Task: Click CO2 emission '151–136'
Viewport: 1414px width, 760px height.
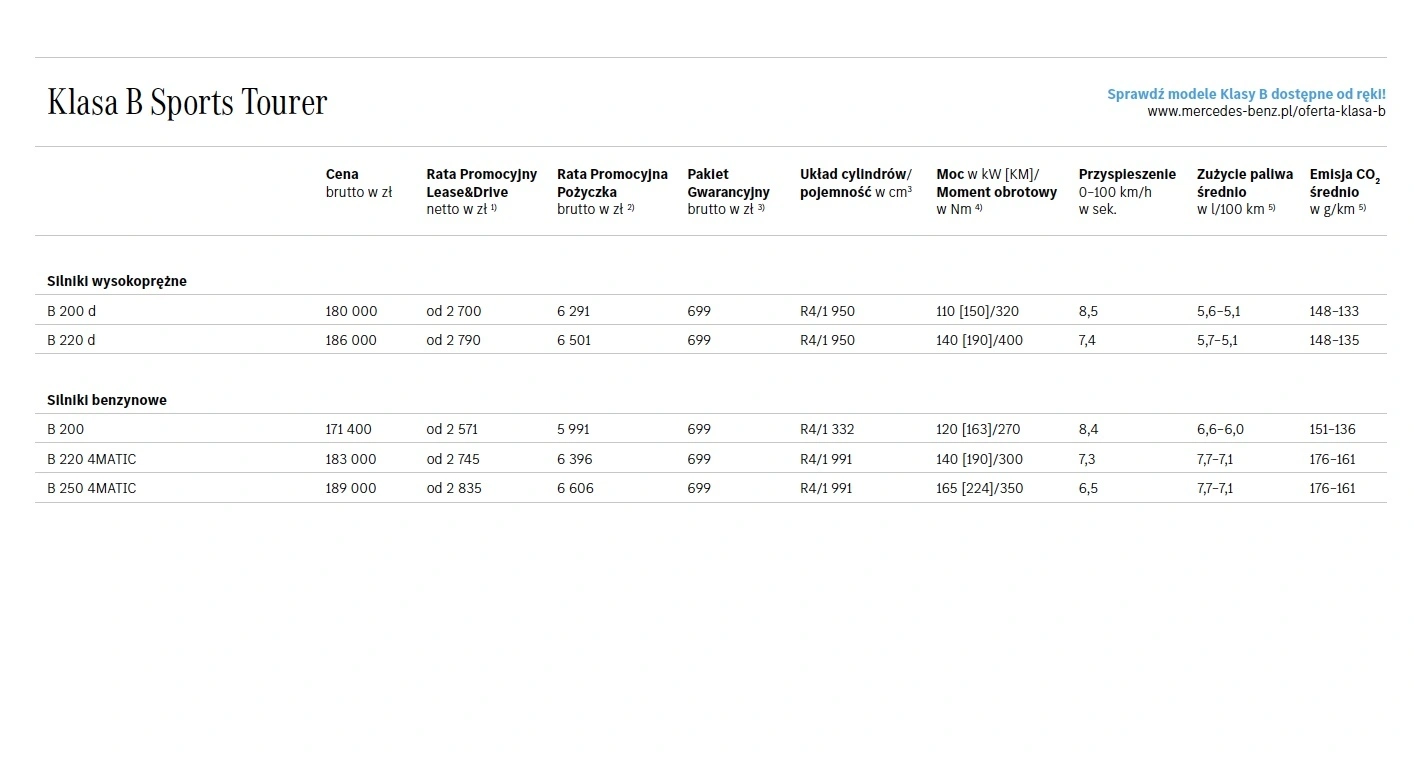Action: 1332,429
